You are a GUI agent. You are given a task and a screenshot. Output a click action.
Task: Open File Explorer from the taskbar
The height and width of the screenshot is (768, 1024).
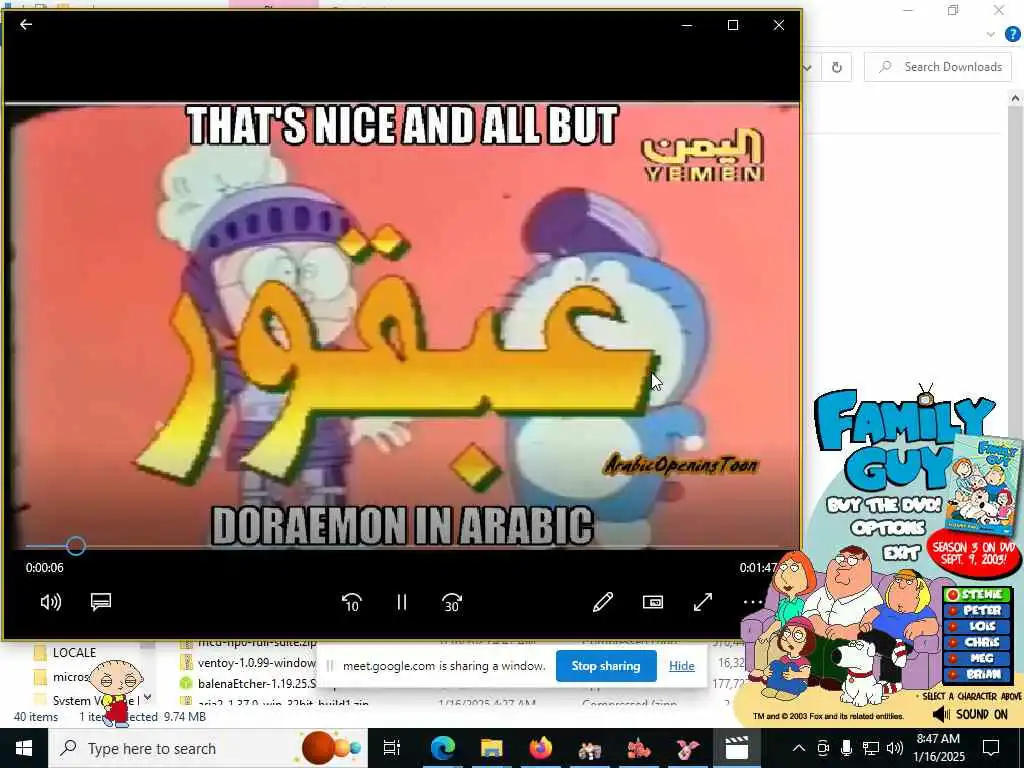point(491,748)
